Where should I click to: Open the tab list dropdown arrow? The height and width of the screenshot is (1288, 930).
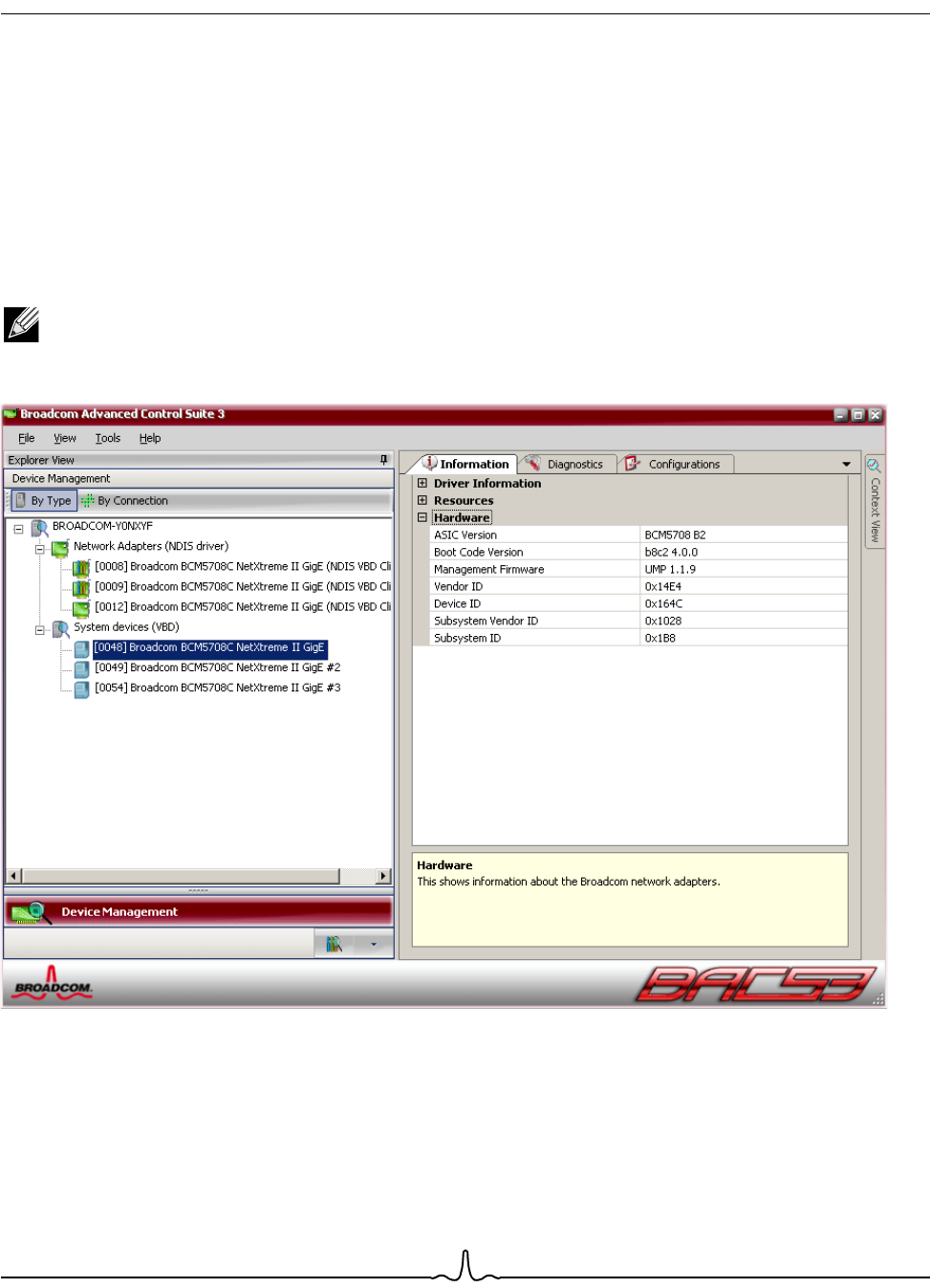pyautogui.click(x=846, y=464)
